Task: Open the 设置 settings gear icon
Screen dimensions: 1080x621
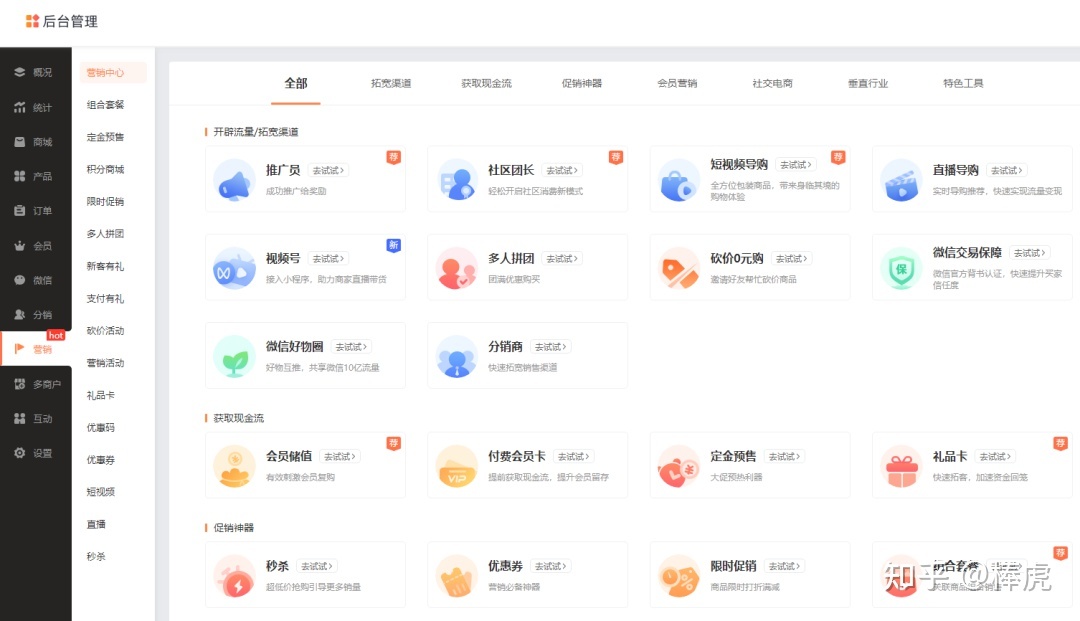Action: (x=19, y=453)
